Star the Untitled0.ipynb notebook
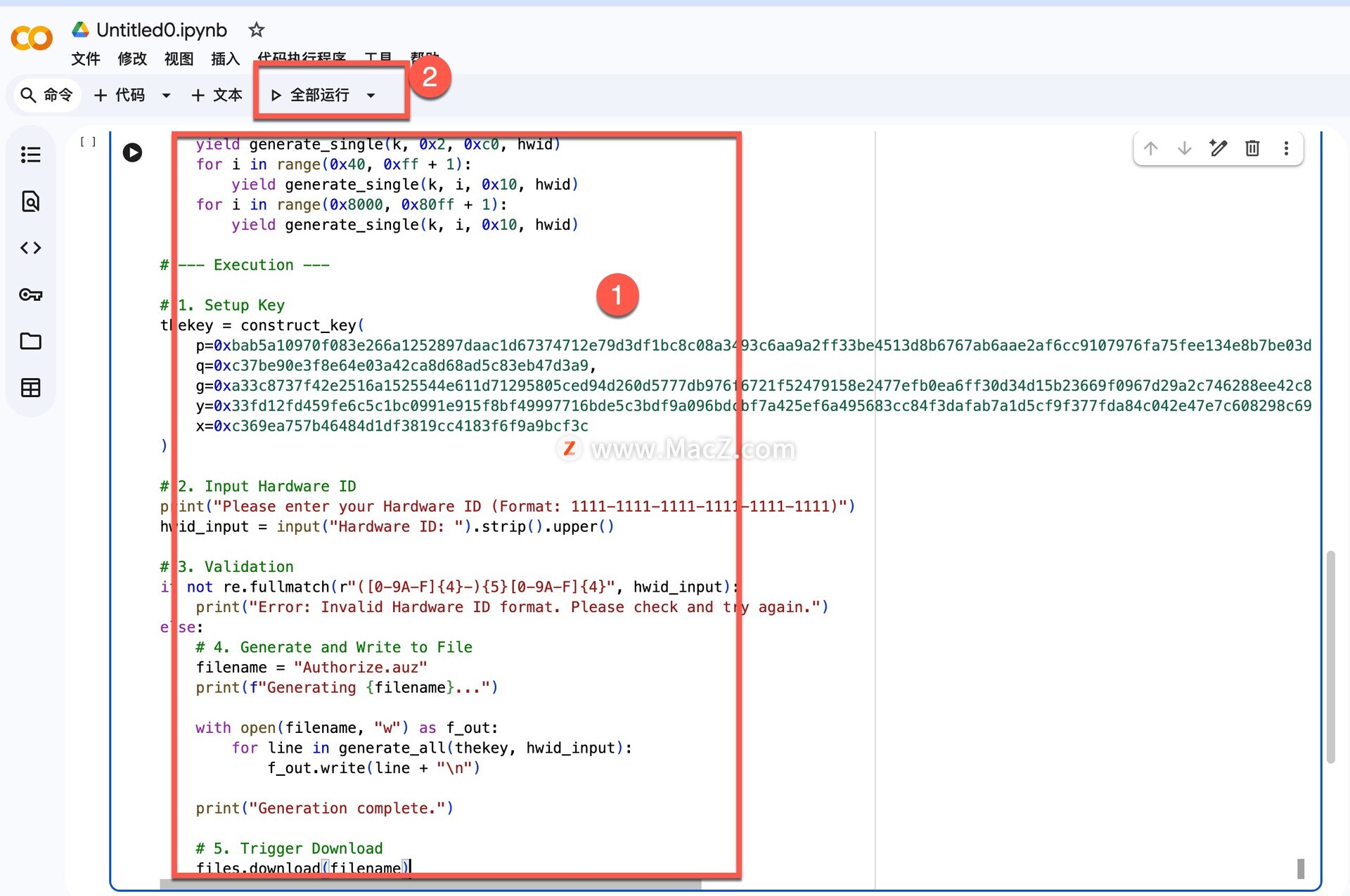The image size is (1350, 896). 257,30
